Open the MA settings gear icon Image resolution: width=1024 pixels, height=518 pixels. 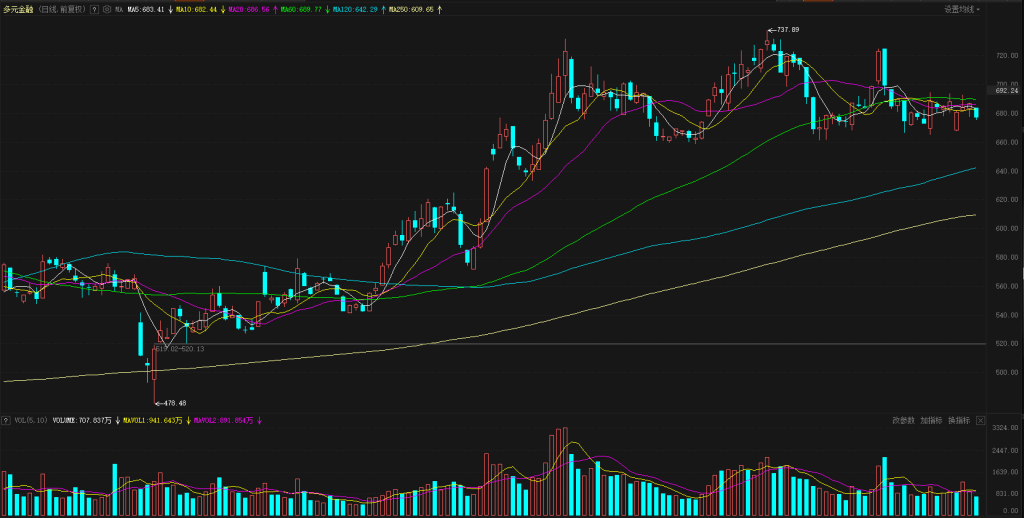[x=107, y=9]
